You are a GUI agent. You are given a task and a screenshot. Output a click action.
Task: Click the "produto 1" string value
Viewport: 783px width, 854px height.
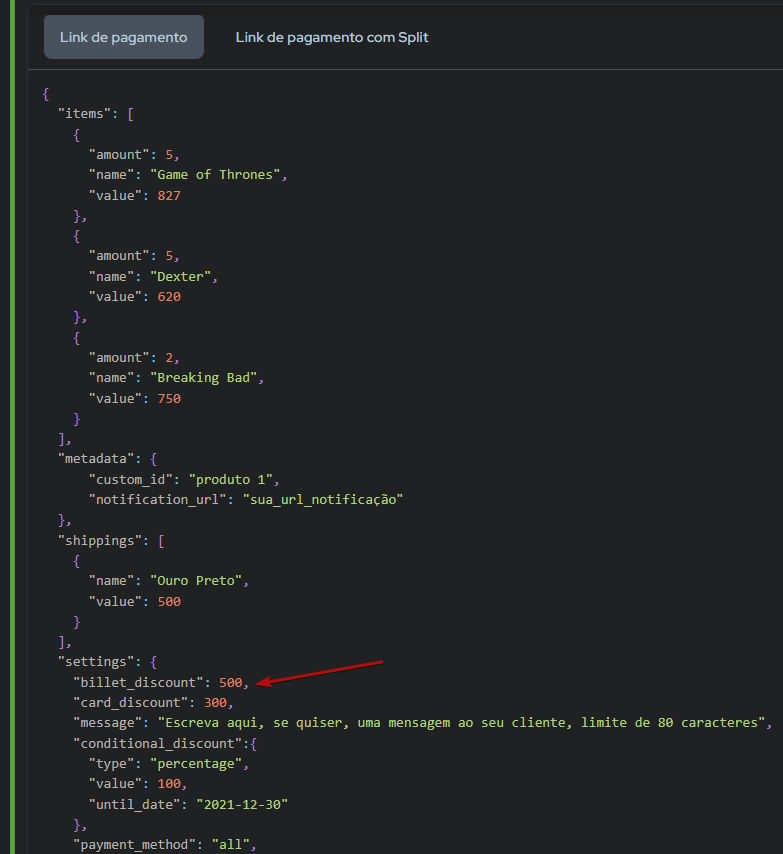[x=230, y=480]
